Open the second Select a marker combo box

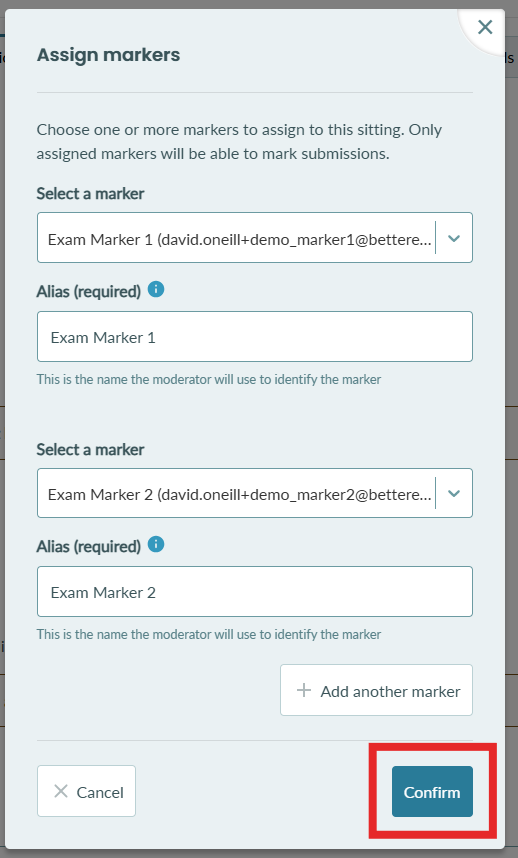[255, 493]
